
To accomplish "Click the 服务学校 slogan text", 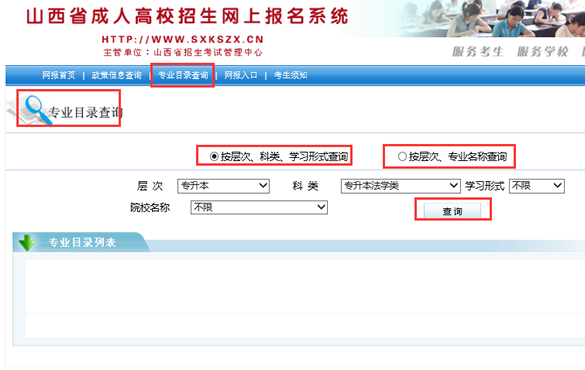I will [542, 52].
